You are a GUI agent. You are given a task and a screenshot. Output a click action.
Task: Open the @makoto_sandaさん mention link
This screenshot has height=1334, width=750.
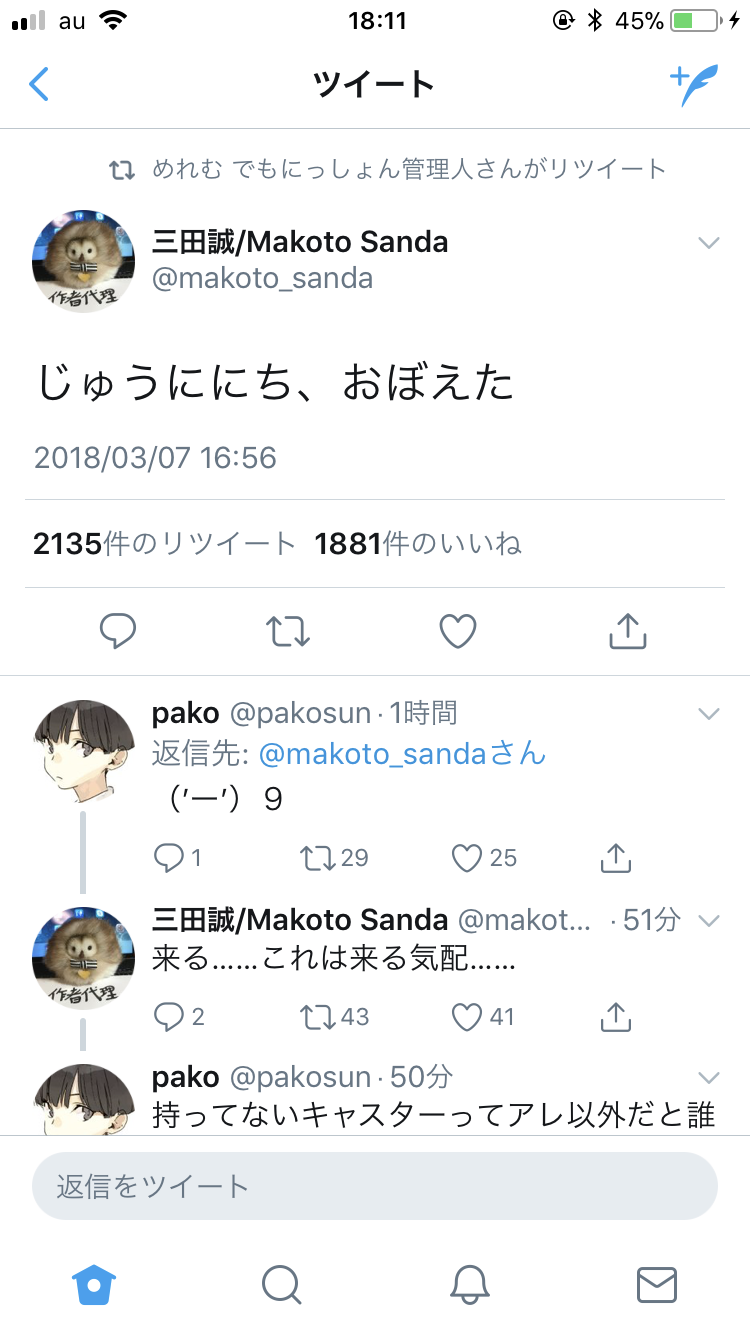tap(402, 754)
